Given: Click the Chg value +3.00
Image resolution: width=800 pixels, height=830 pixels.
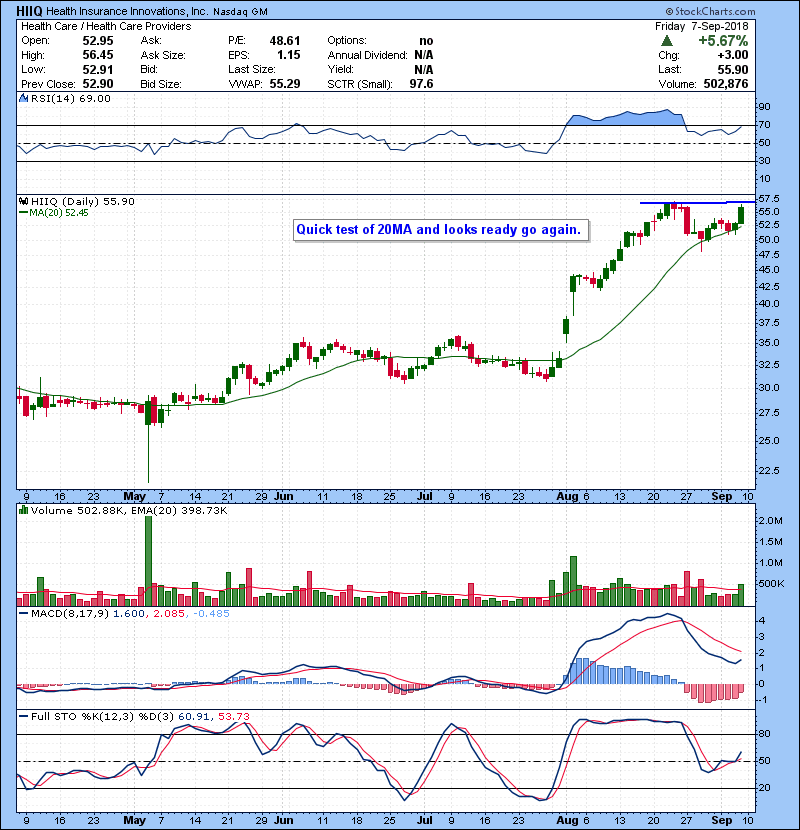Looking at the screenshot, I should click(733, 55).
